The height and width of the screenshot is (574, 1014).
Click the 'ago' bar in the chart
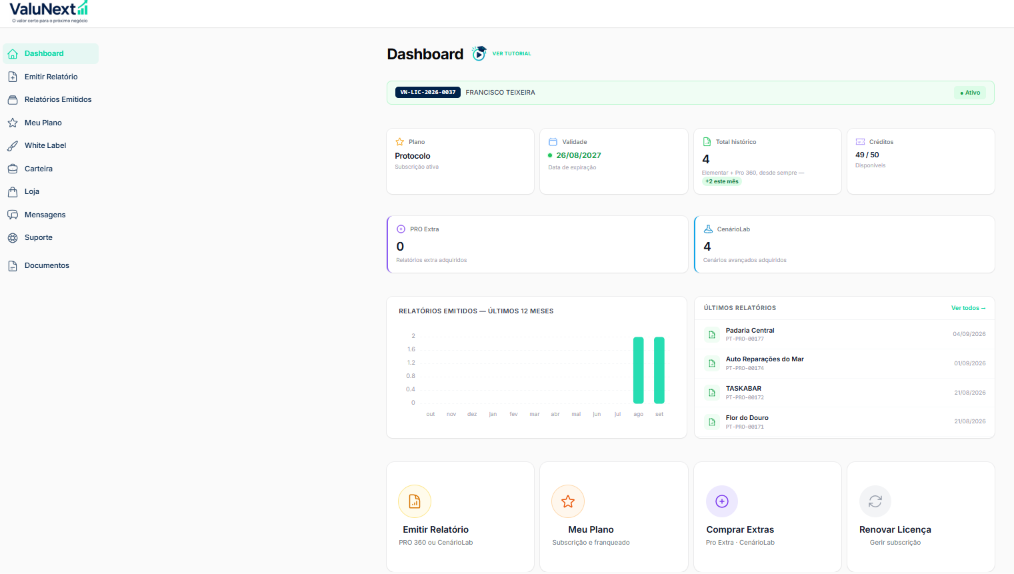pyautogui.click(x=638, y=370)
